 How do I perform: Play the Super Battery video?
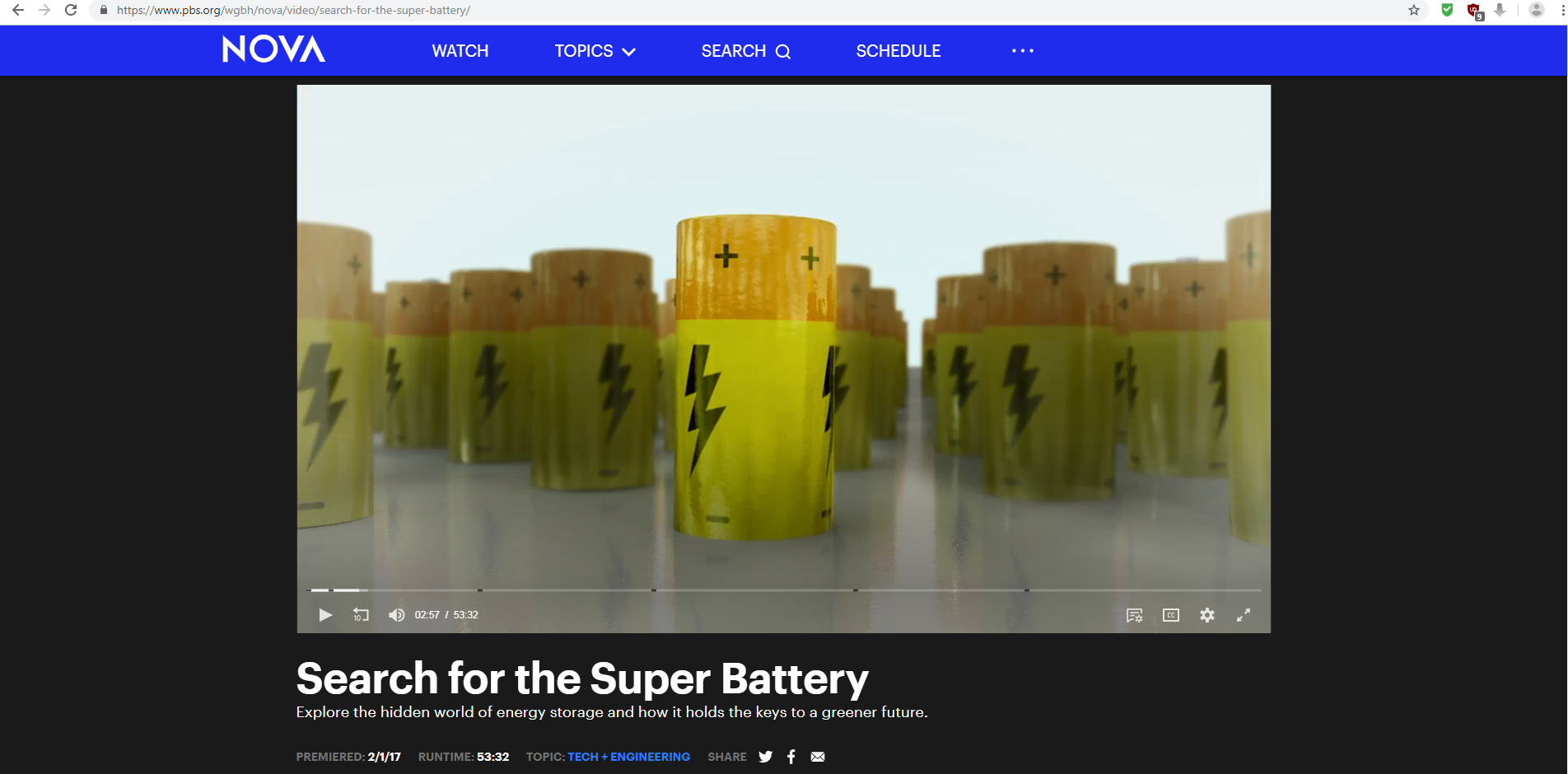tap(325, 615)
